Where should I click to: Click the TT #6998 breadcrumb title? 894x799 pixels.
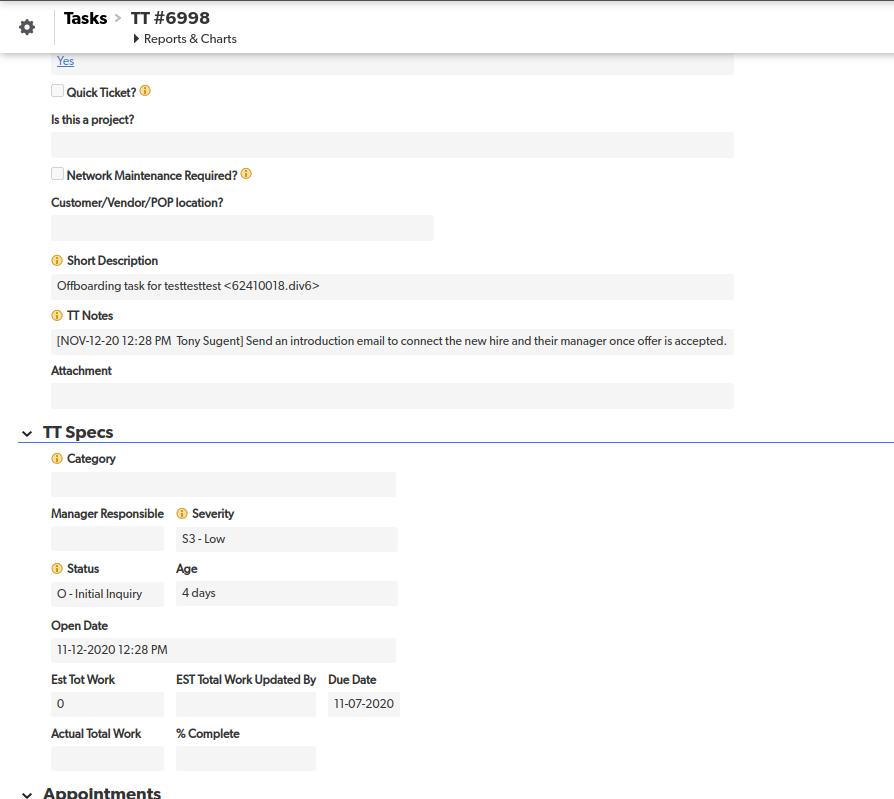(170, 18)
